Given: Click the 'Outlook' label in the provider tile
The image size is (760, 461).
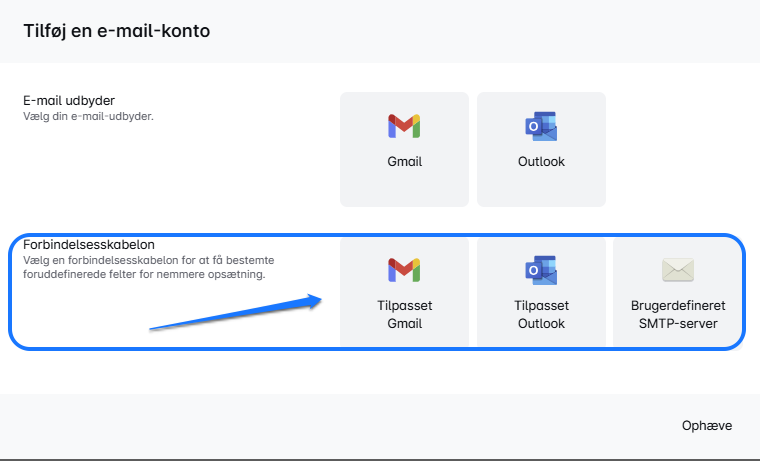Looking at the screenshot, I should click(x=541, y=161).
